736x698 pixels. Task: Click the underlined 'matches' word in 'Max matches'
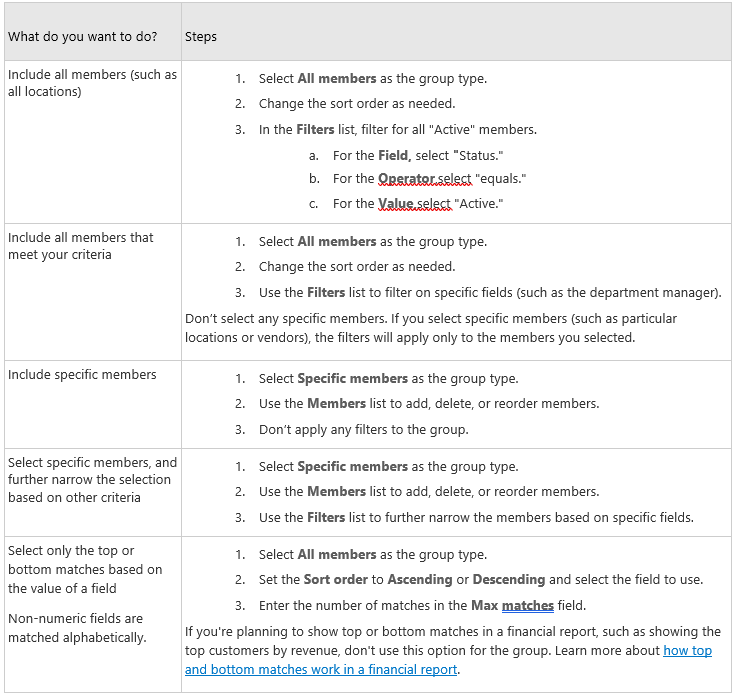527,606
